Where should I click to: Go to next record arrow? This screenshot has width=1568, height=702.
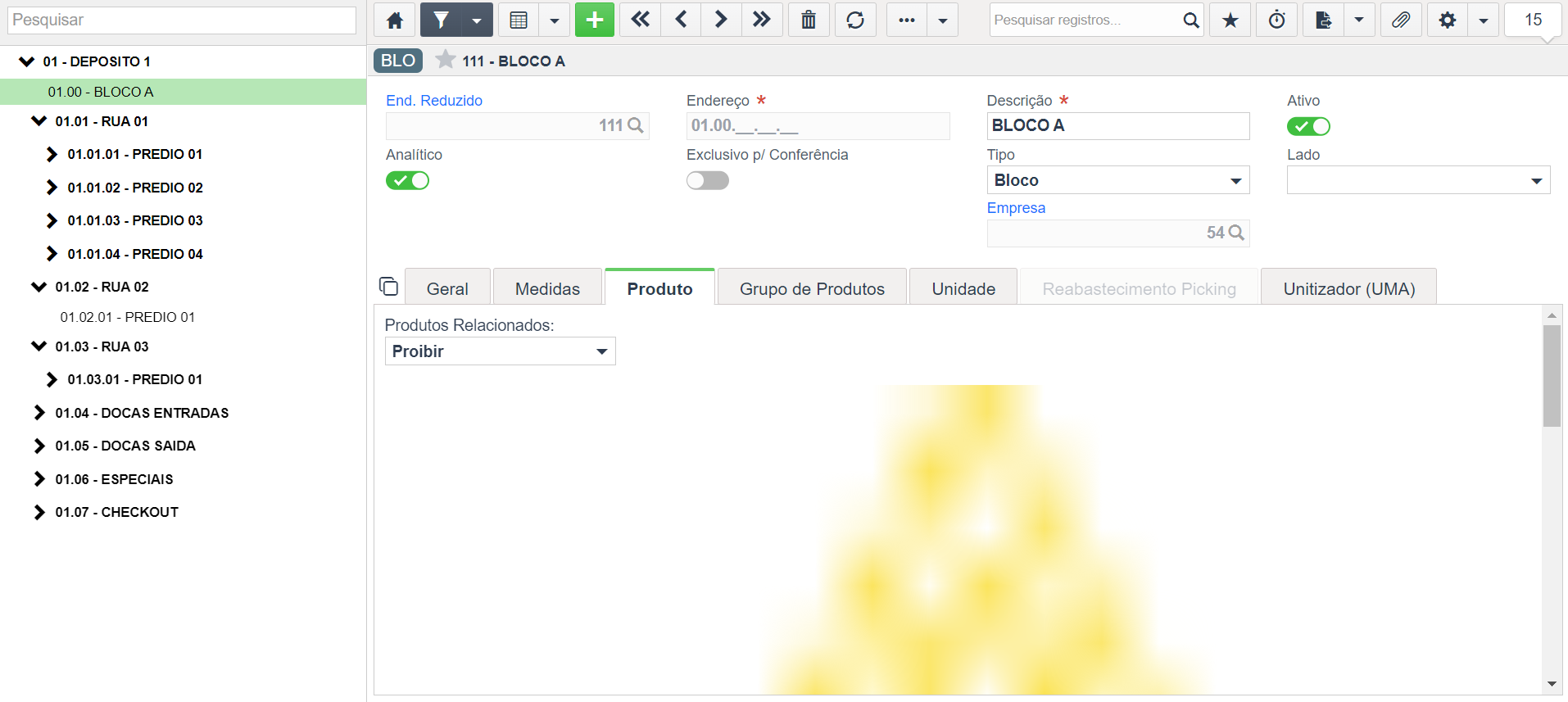(721, 20)
